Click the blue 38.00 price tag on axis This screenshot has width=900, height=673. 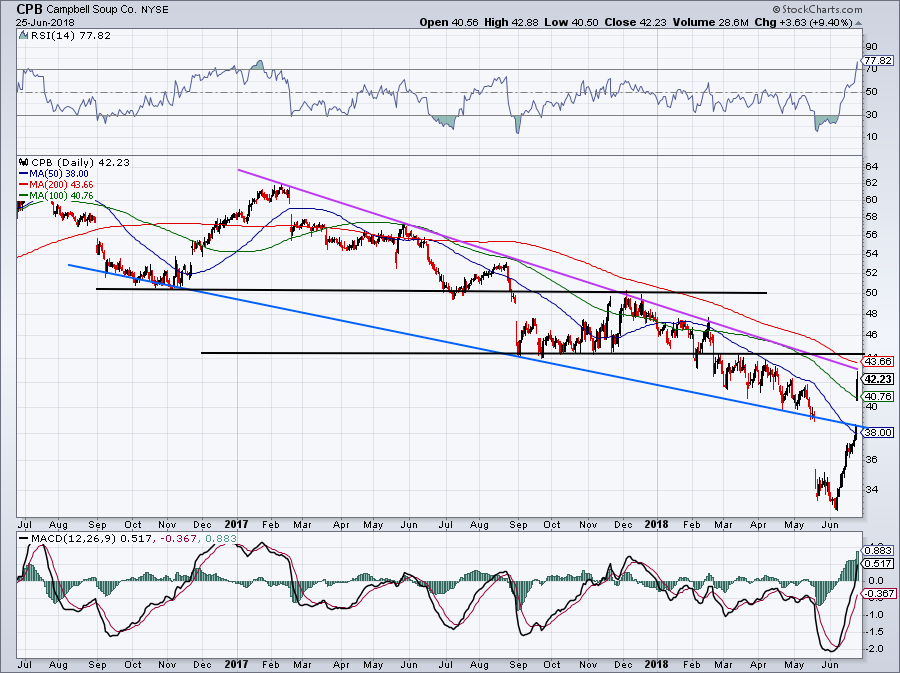pyautogui.click(x=878, y=433)
